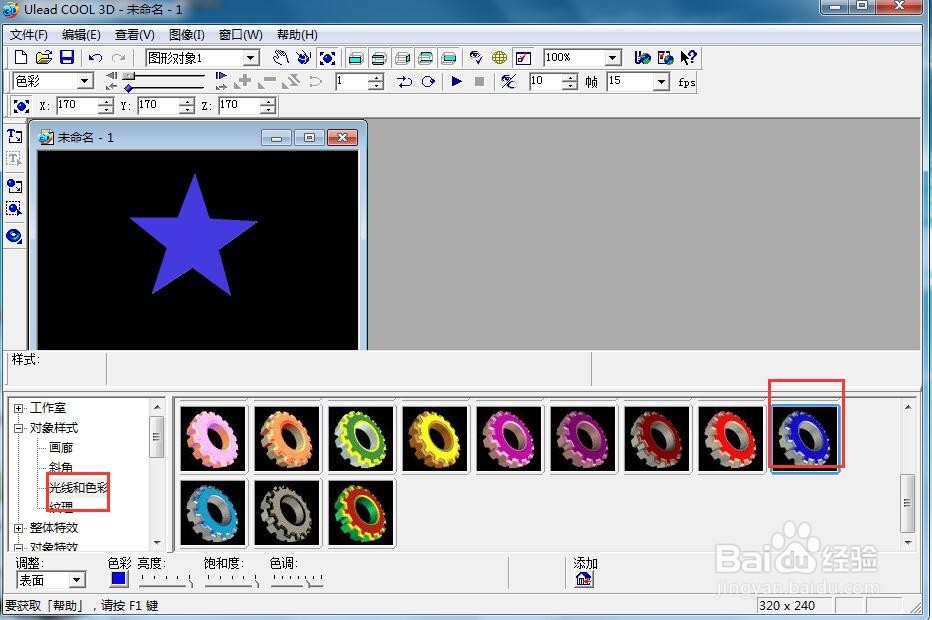Viewport: 932px width, 620px height.
Task: Open the 文件(F) menu
Action: click(x=29, y=34)
